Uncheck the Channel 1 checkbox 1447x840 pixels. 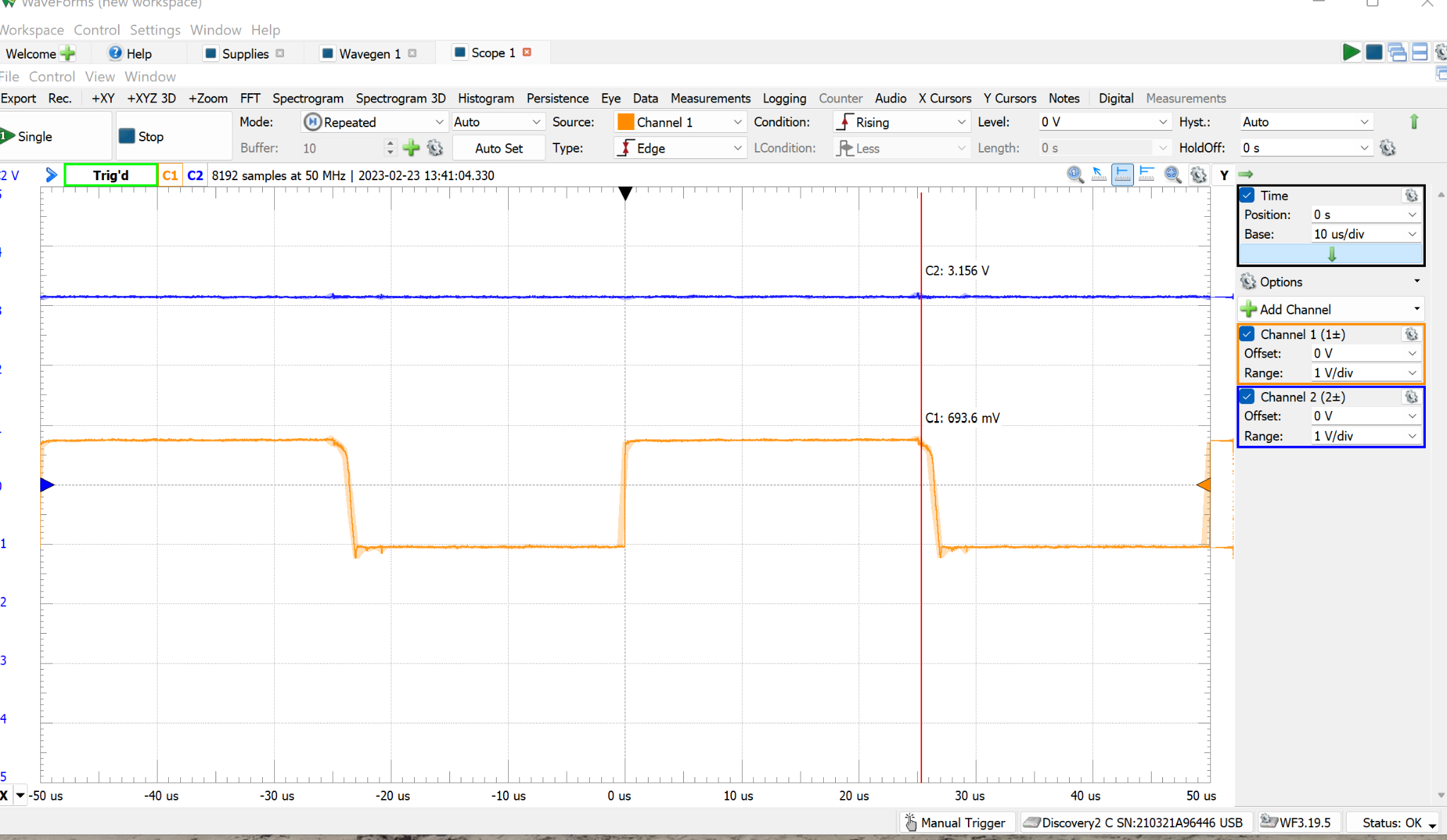[x=1248, y=334]
